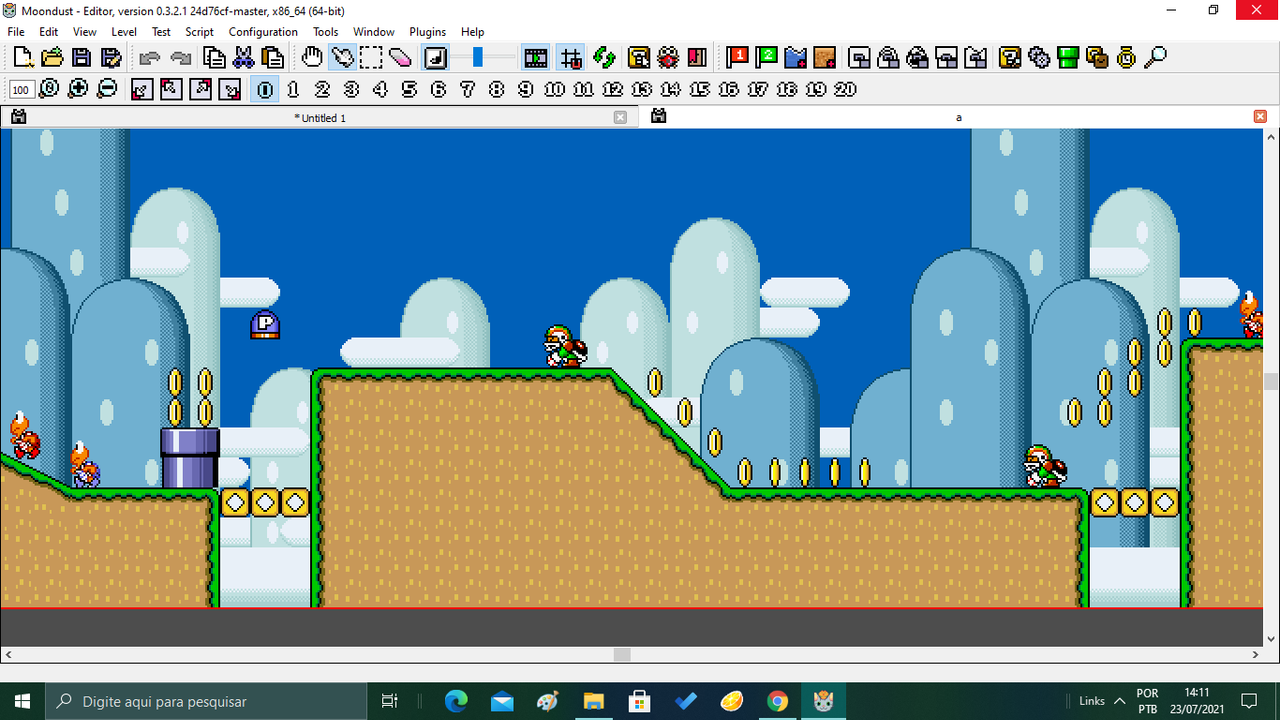The image size is (1280, 720).
Task: Click the red door icon
Action: [x=697, y=57]
